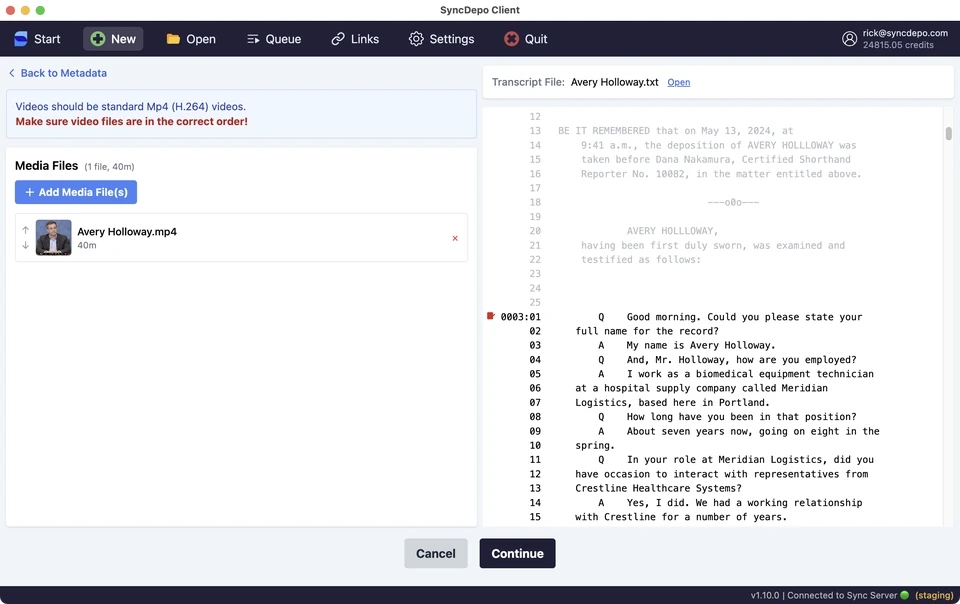
Task: Click line 'testified as follows:'
Action: pos(640,259)
